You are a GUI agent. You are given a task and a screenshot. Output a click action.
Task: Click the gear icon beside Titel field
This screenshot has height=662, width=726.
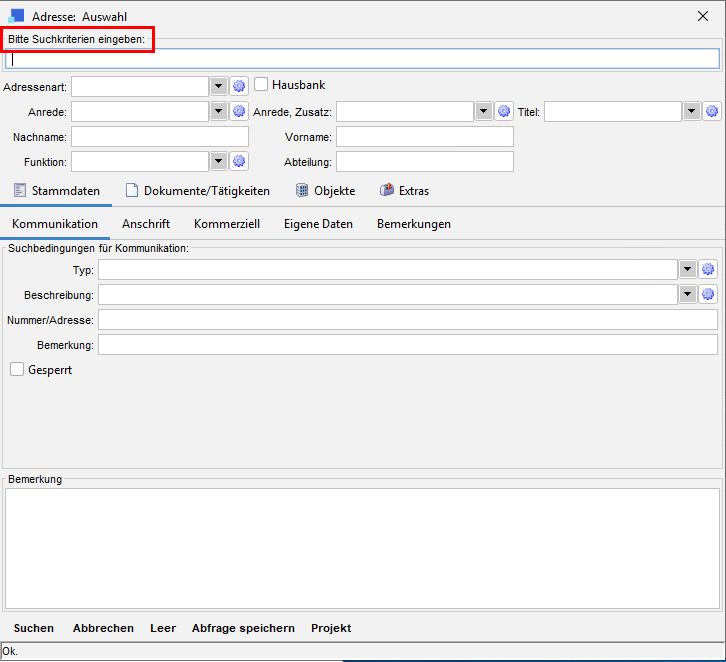[712, 111]
